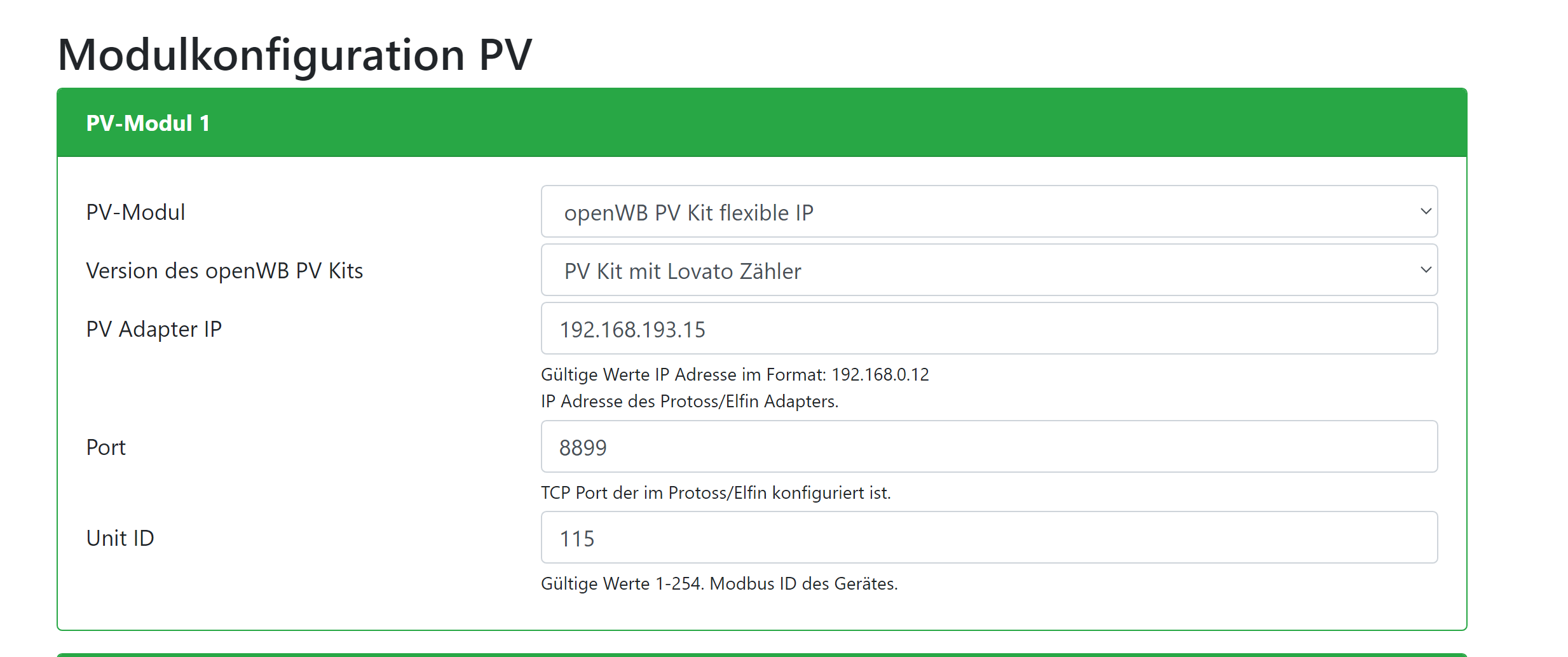1568x657 pixels.
Task: Click the PV-Modul 1 green card header
Action: (x=761, y=123)
